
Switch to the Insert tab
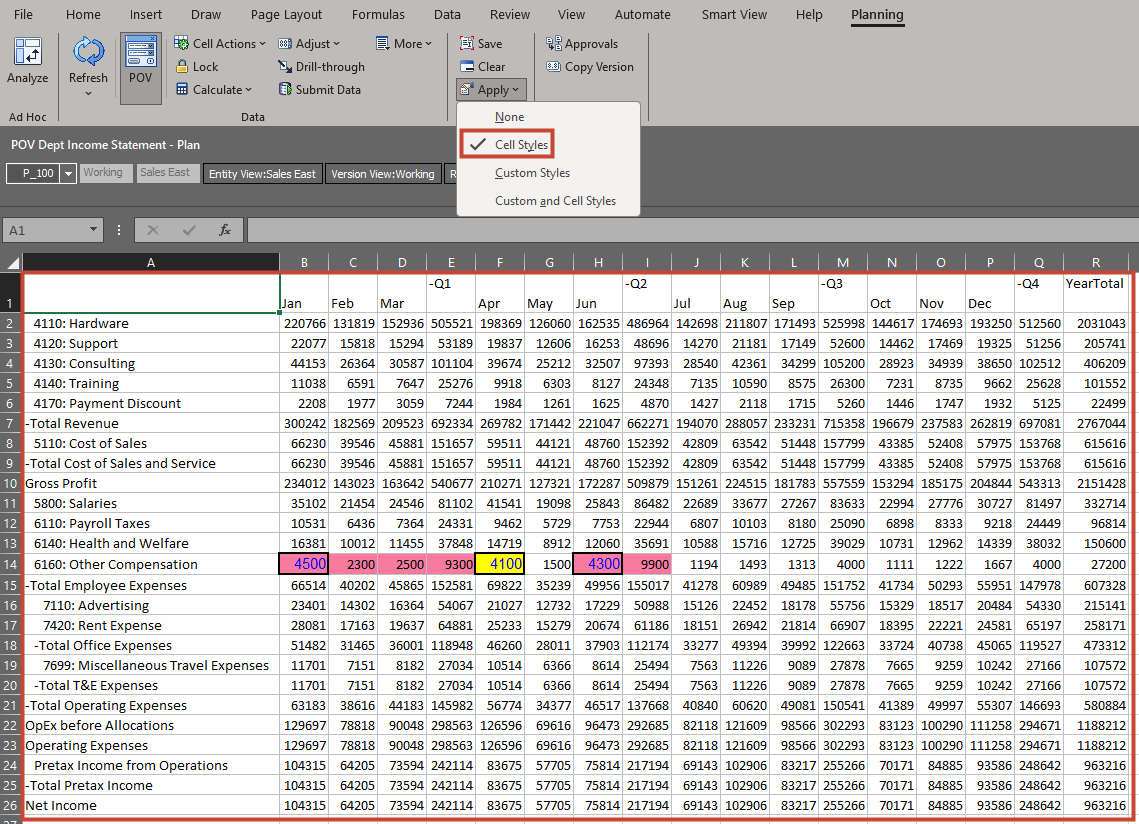(146, 15)
